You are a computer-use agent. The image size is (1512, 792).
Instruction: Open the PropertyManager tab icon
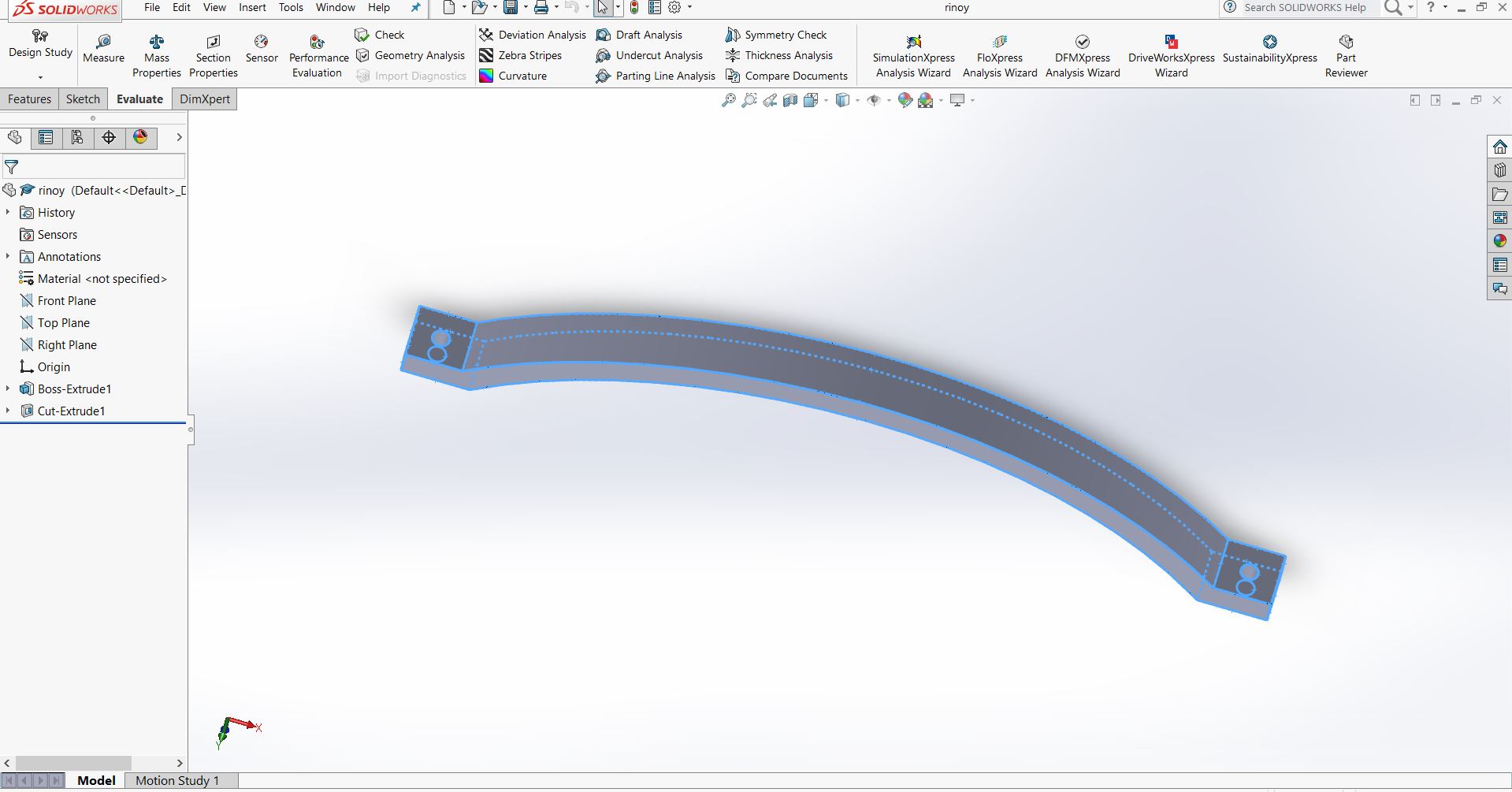point(46,138)
